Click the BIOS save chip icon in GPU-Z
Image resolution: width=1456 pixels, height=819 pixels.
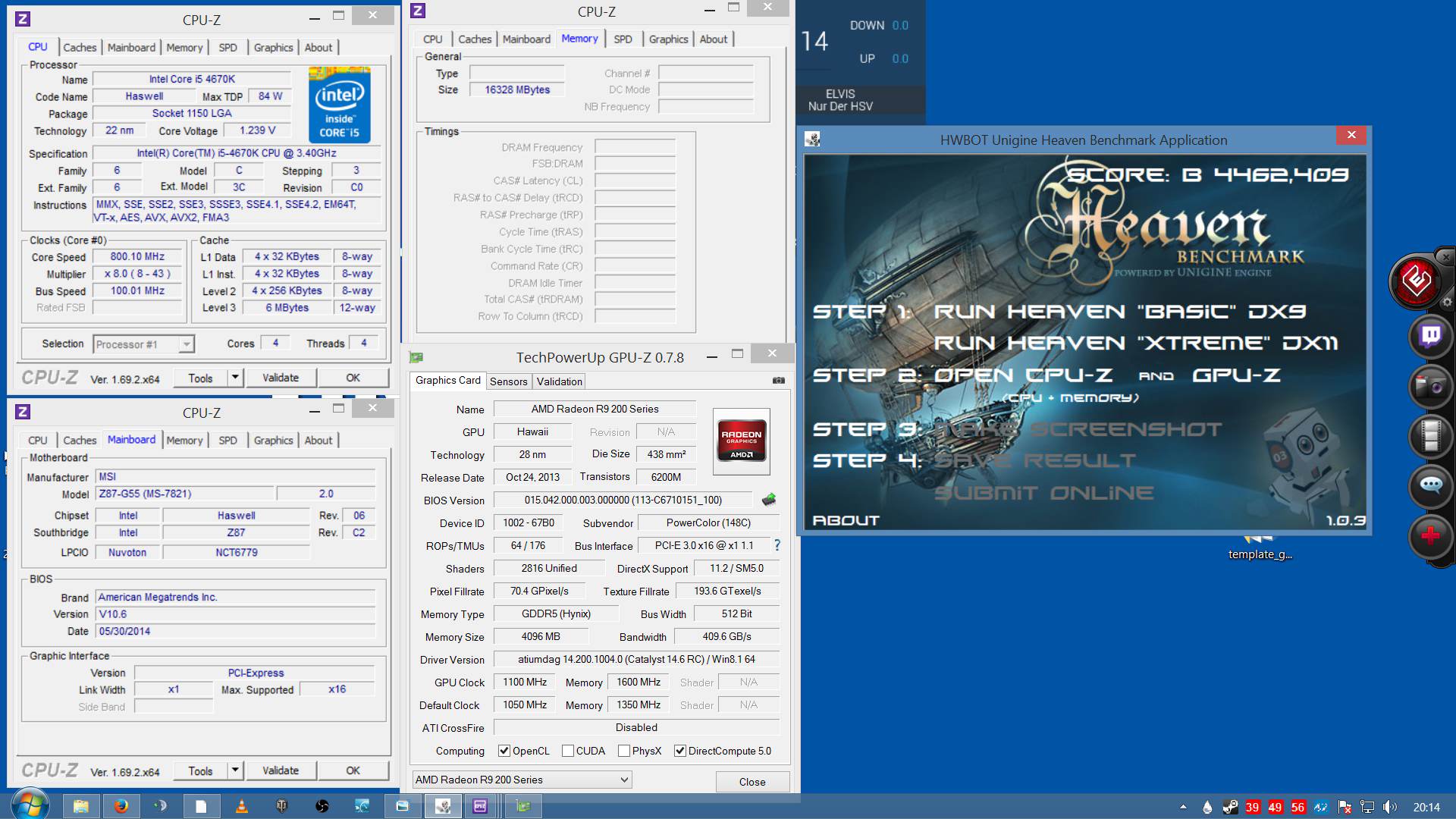click(769, 500)
